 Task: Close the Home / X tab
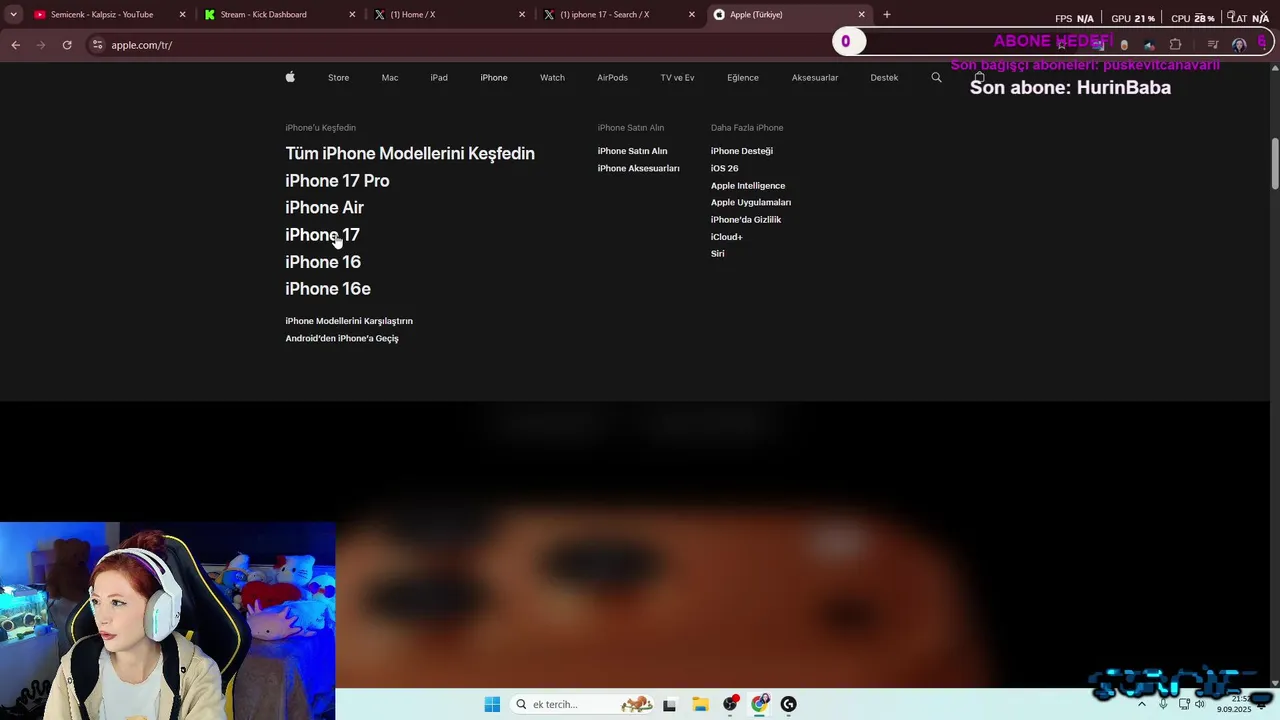point(522,15)
